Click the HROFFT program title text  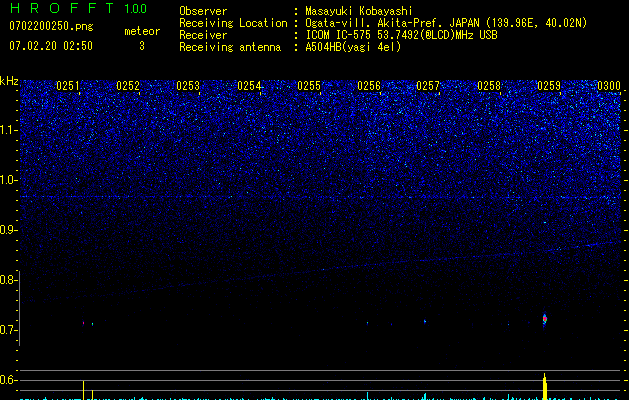63,8
